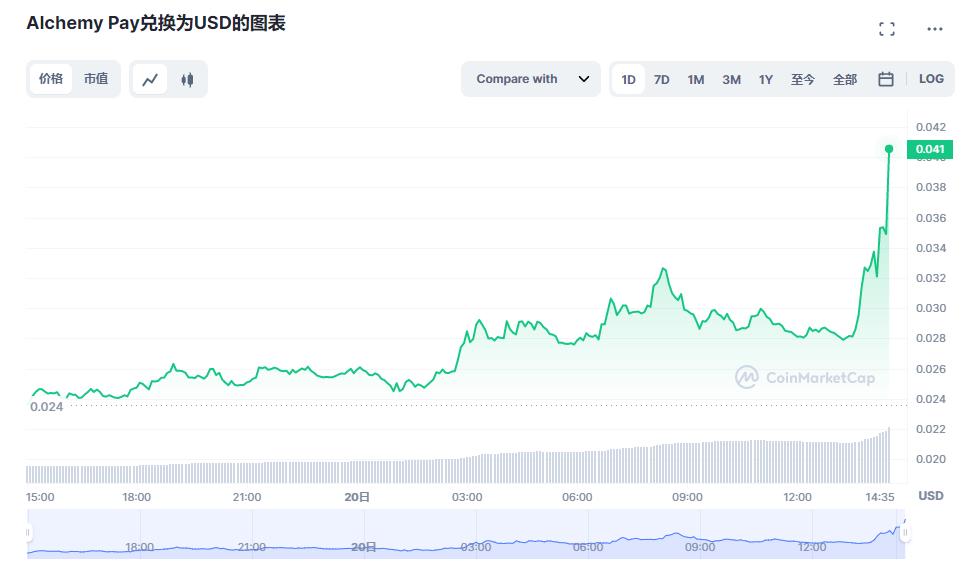Click the left handle of range slider

pyautogui.click(x=29, y=533)
